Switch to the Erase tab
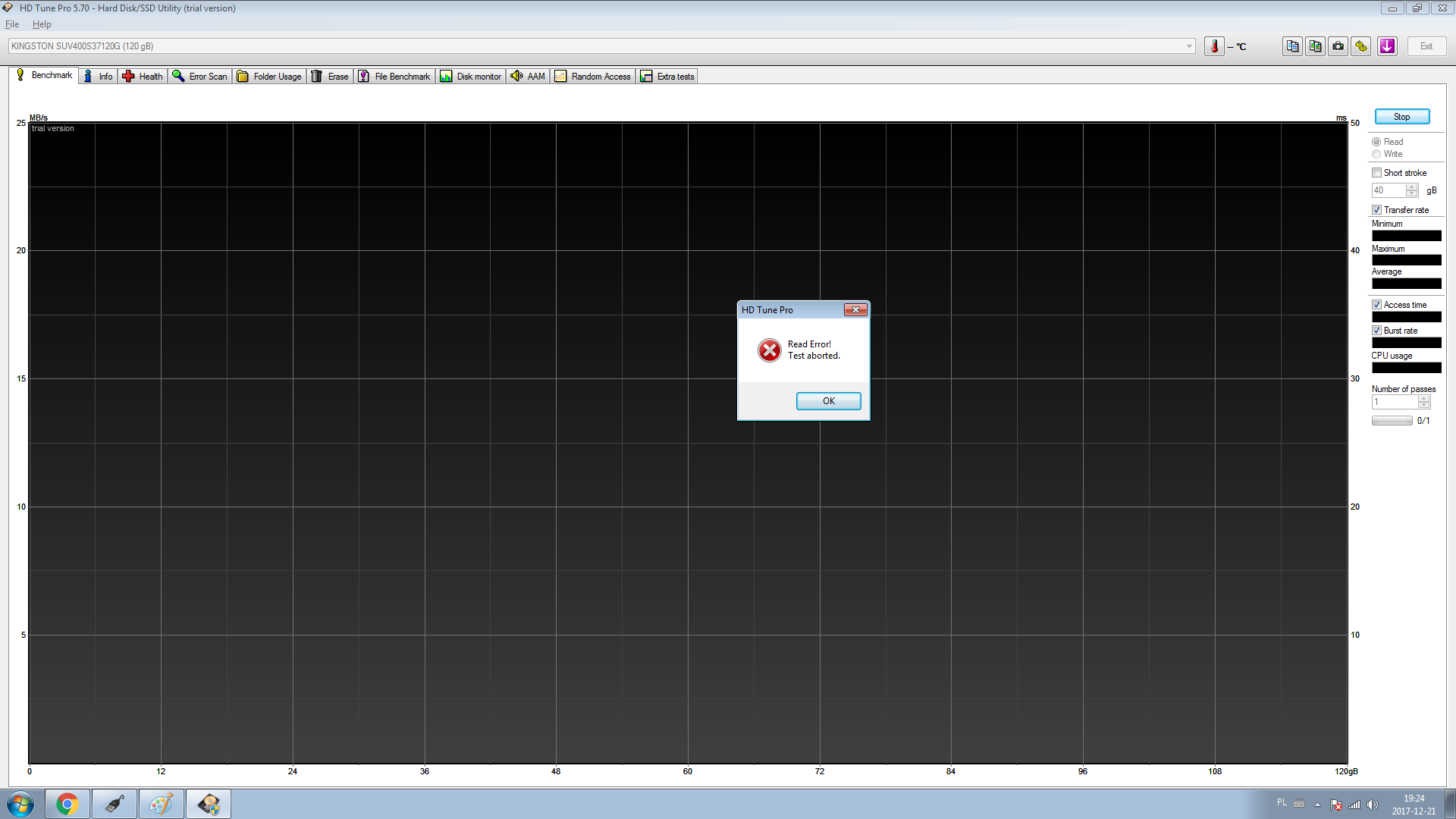1456x819 pixels. (330, 77)
